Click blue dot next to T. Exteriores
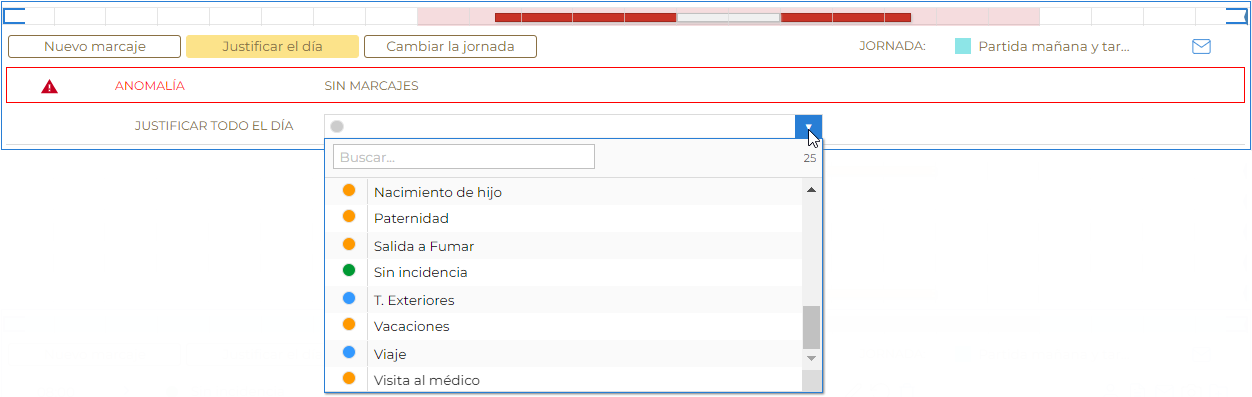Image resolution: width=1252 pixels, height=397 pixels. [x=349, y=298]
